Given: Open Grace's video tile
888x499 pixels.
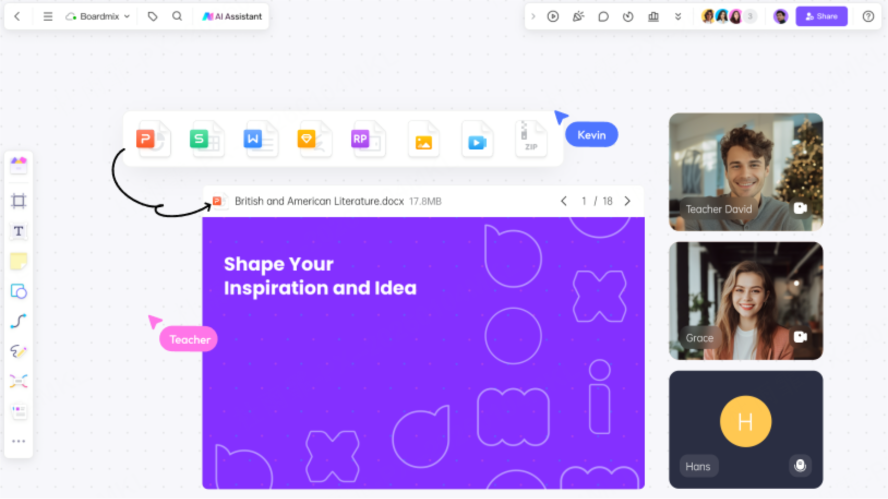Looking at the screenshot, I should pyautogui.click(x=746, y=301).
